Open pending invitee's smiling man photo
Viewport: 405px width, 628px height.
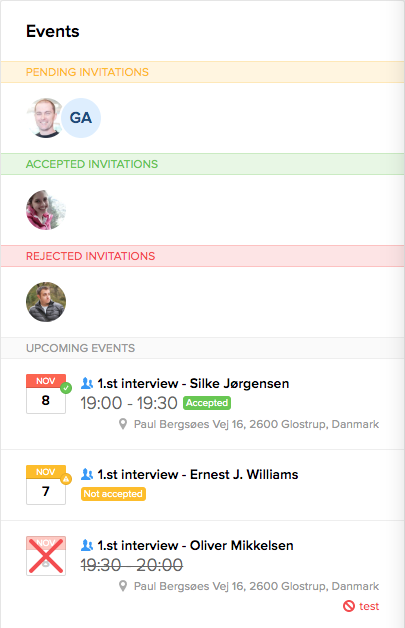pos(44,118)
